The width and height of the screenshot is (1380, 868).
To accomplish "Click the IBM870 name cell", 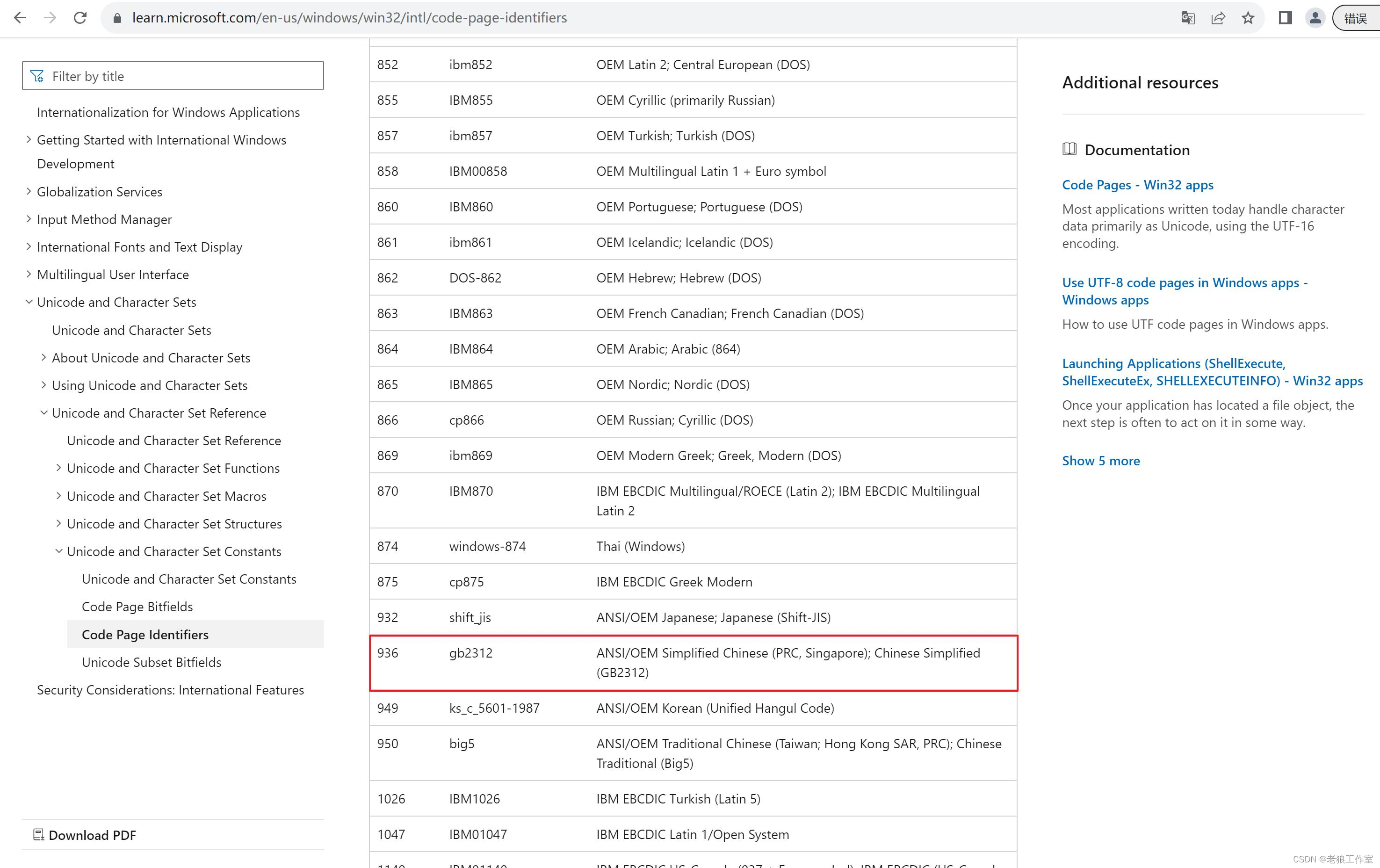I will click(x=470, y=491).
